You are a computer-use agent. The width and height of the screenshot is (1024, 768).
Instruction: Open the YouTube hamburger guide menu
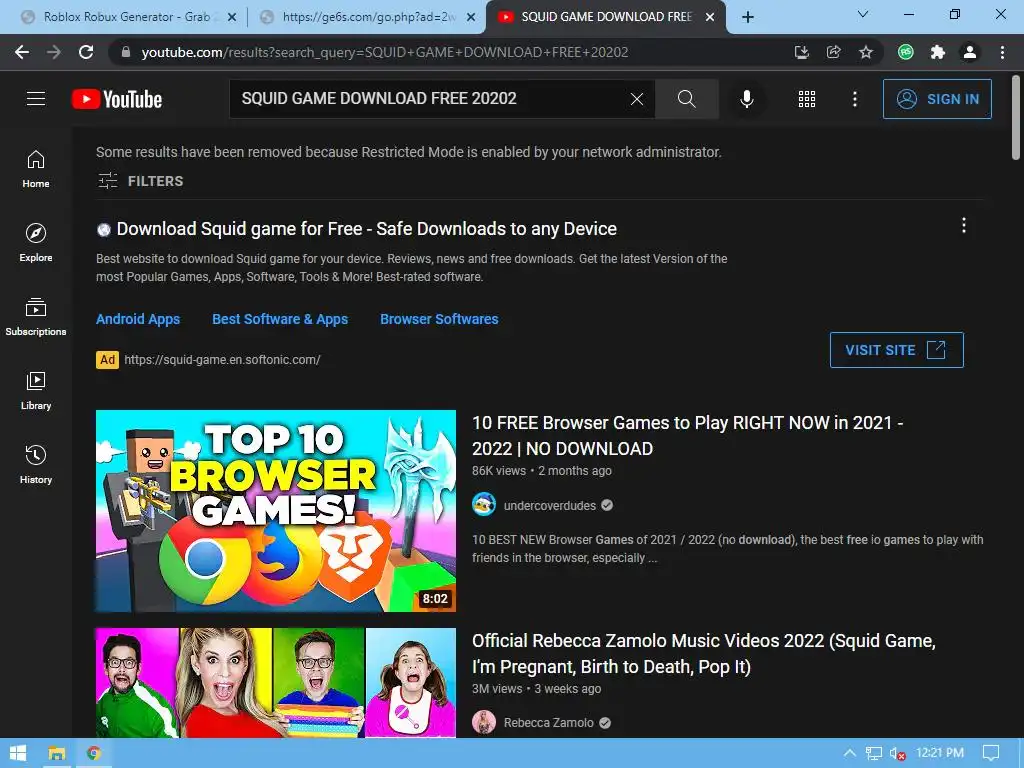pos(36,99)
